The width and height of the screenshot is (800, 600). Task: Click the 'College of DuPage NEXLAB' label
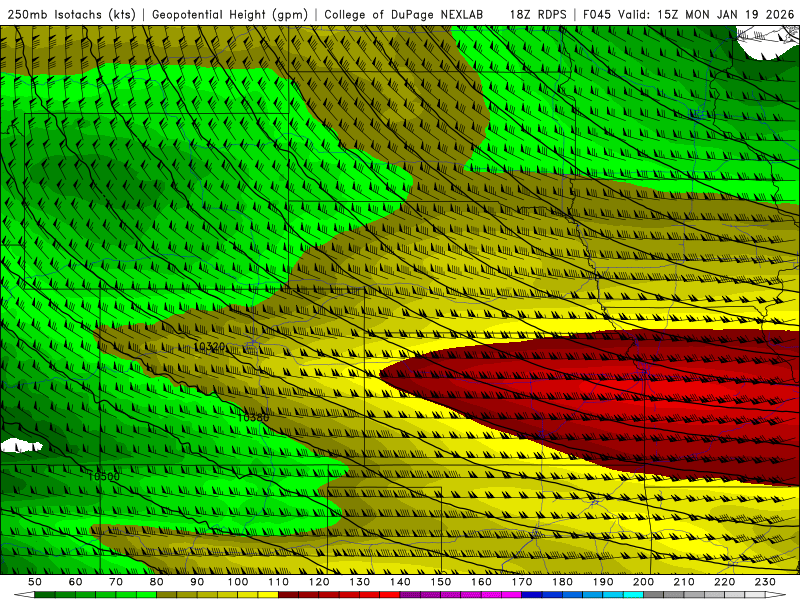point(404,15)
